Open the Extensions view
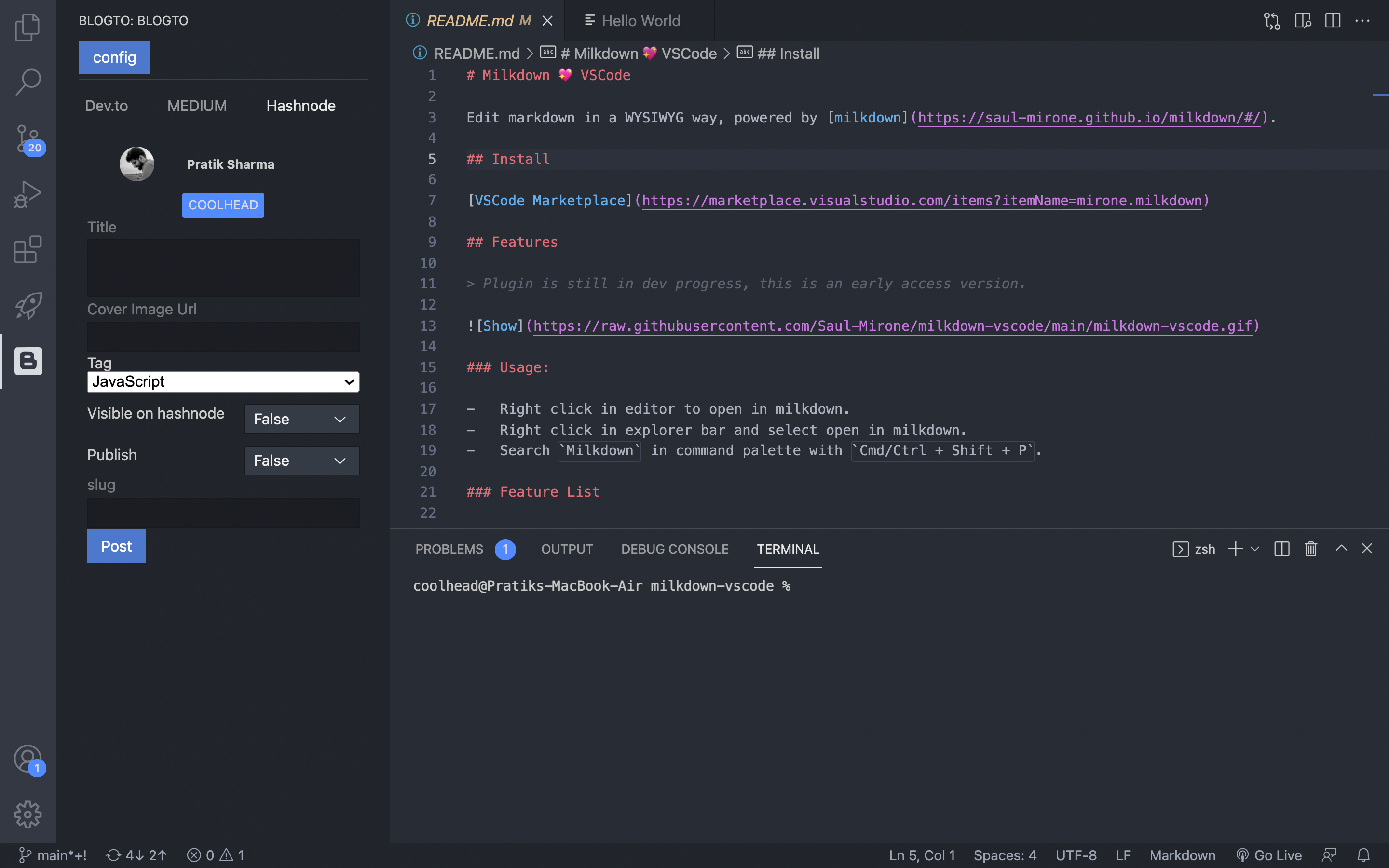Image resolution: width=1389 pixels, height=868 pixels. pyautogui.click(x=27, y=250)
